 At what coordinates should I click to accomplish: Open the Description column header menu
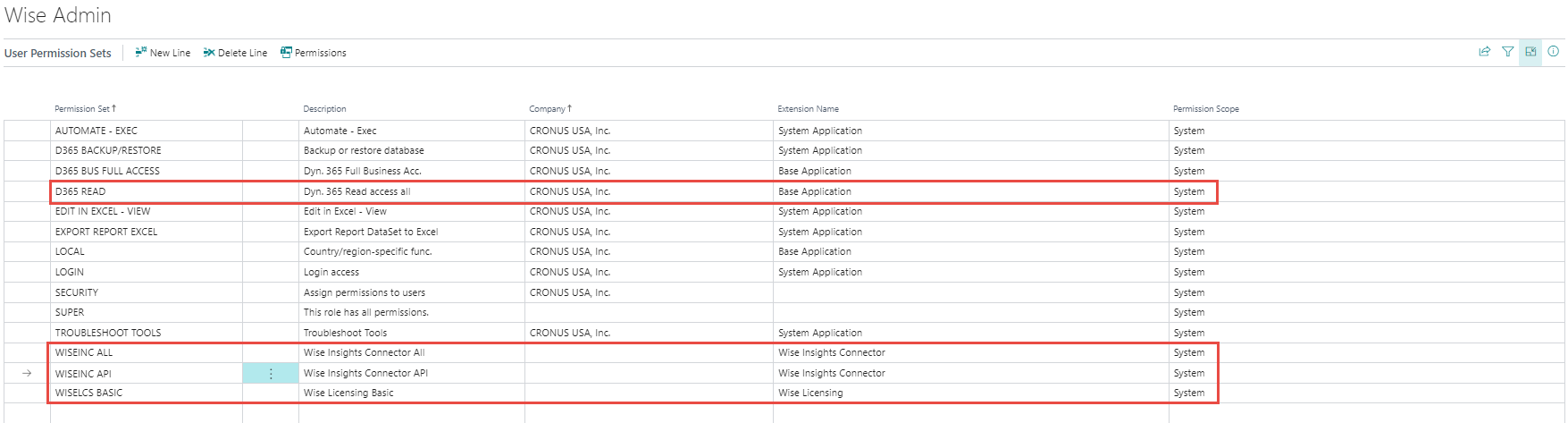click(x=324, y=109)
